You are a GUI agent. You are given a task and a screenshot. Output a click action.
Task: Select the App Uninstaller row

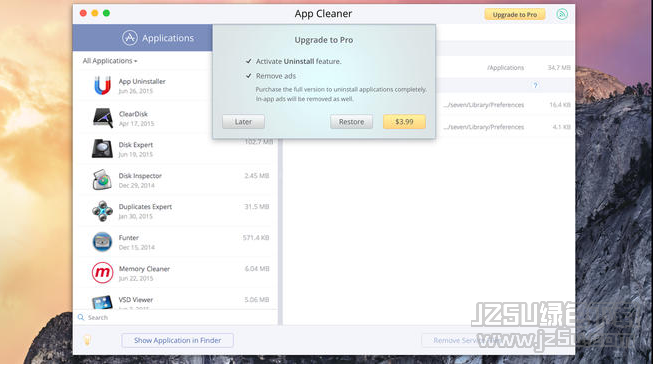click(x=175, y=86)
